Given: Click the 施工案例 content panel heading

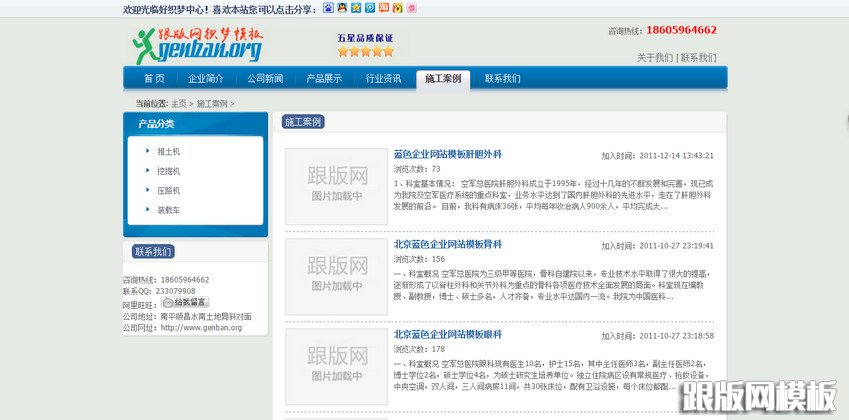Looking at the screenshot, I should tap(304, 122).
